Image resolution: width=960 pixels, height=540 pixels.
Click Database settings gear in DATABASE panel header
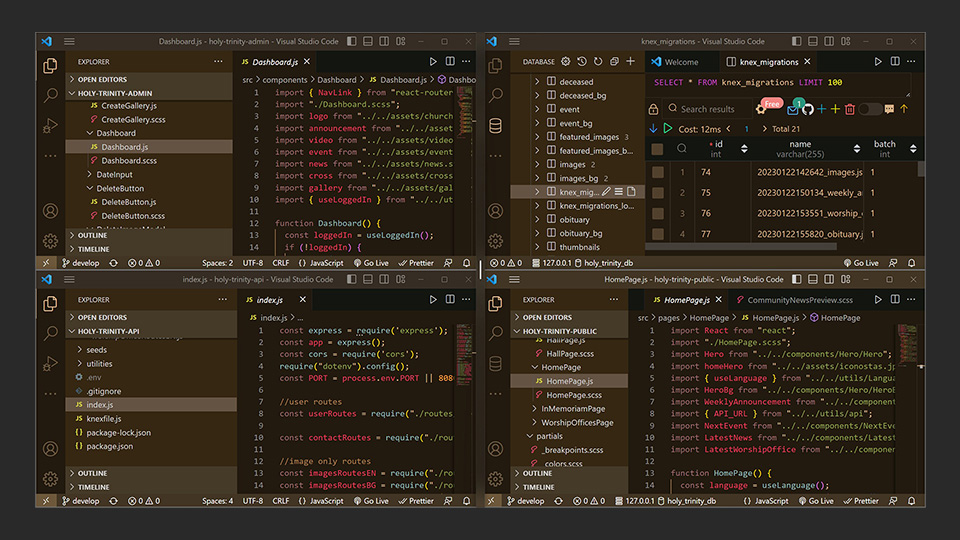pos(566,61)
